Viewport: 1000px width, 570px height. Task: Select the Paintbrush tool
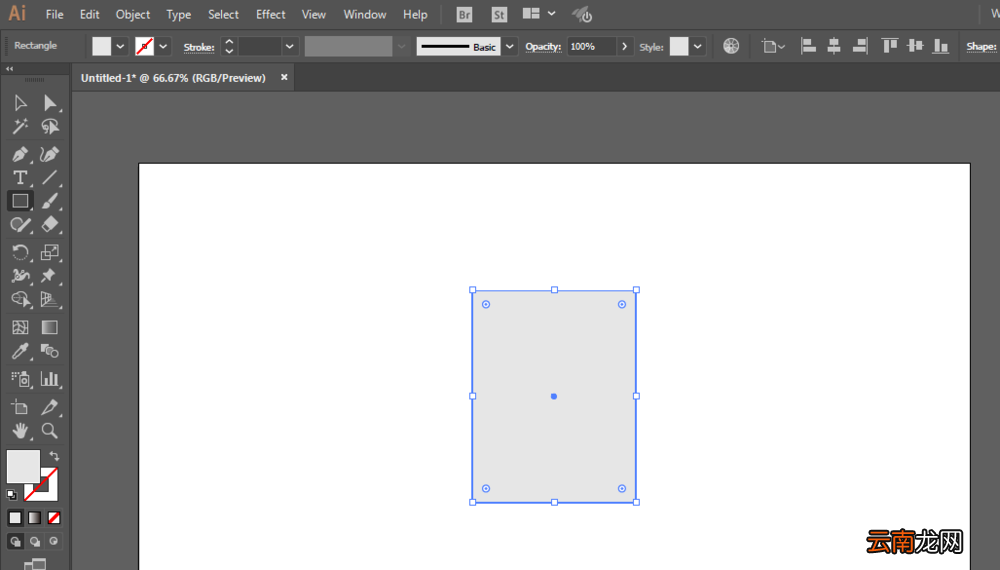[50, 201]
